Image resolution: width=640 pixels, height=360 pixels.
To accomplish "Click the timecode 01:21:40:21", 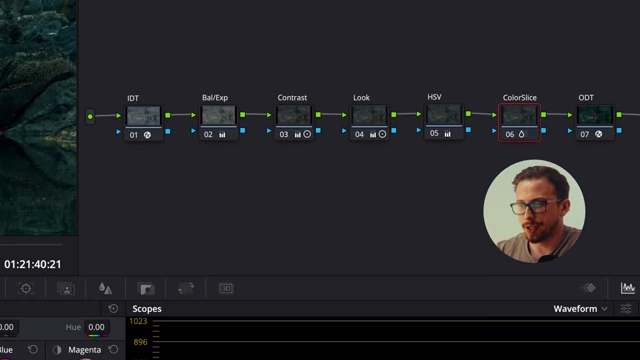I will click(33, 264).
